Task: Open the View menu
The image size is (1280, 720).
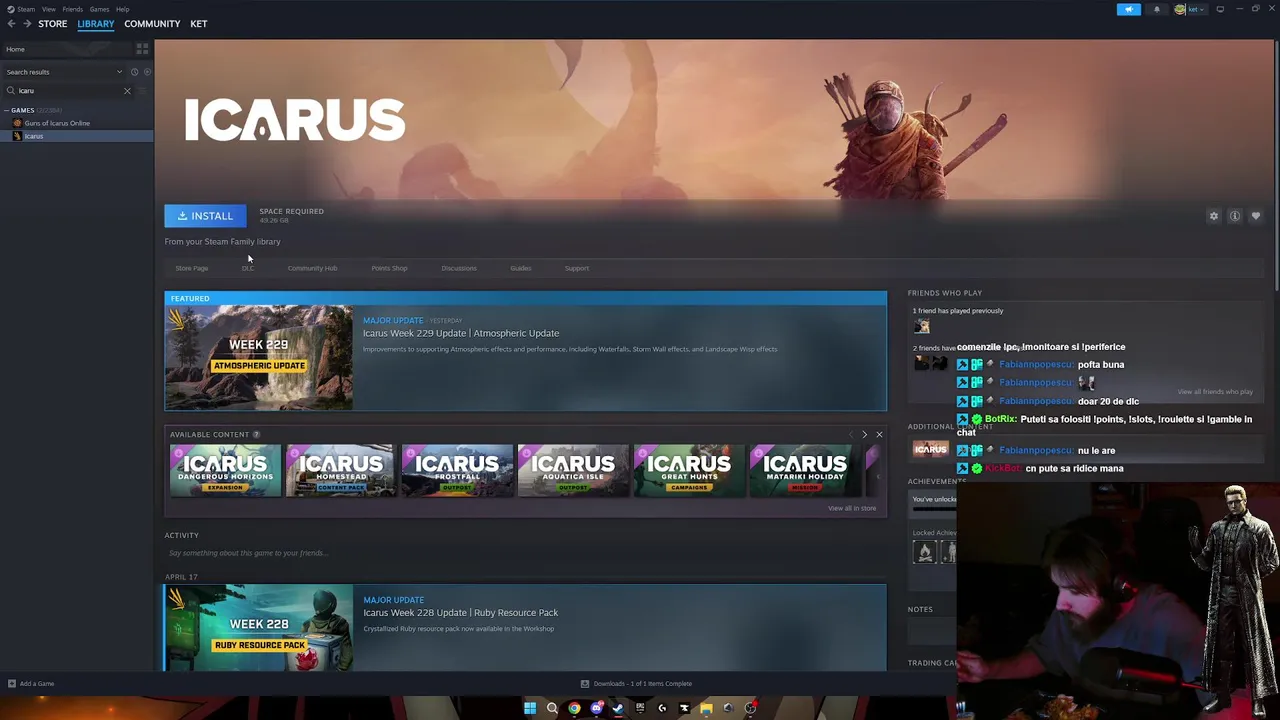Action: (48, 9)
